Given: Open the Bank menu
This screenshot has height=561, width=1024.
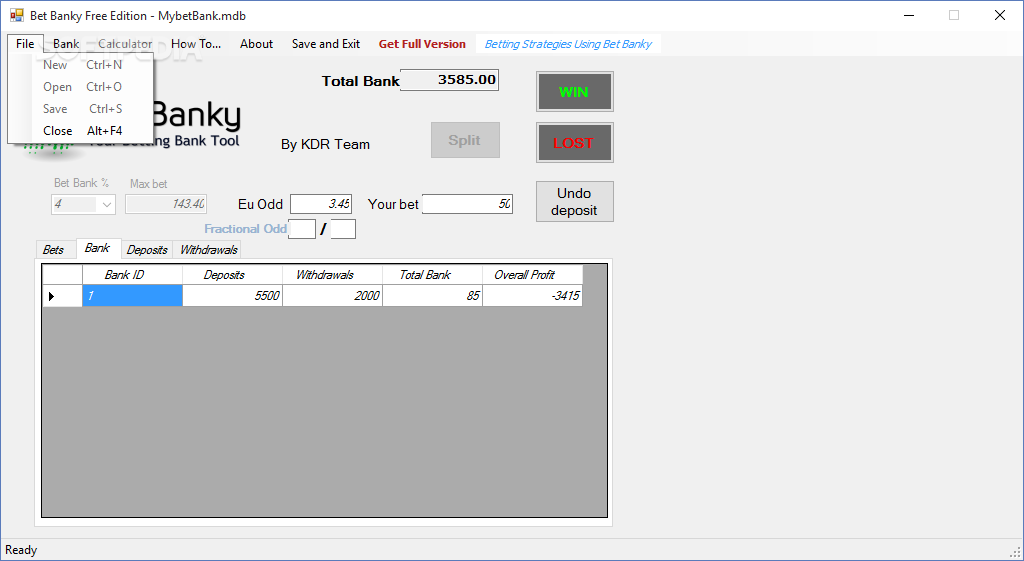Looking at the screenshot, I should click(66, 44).
